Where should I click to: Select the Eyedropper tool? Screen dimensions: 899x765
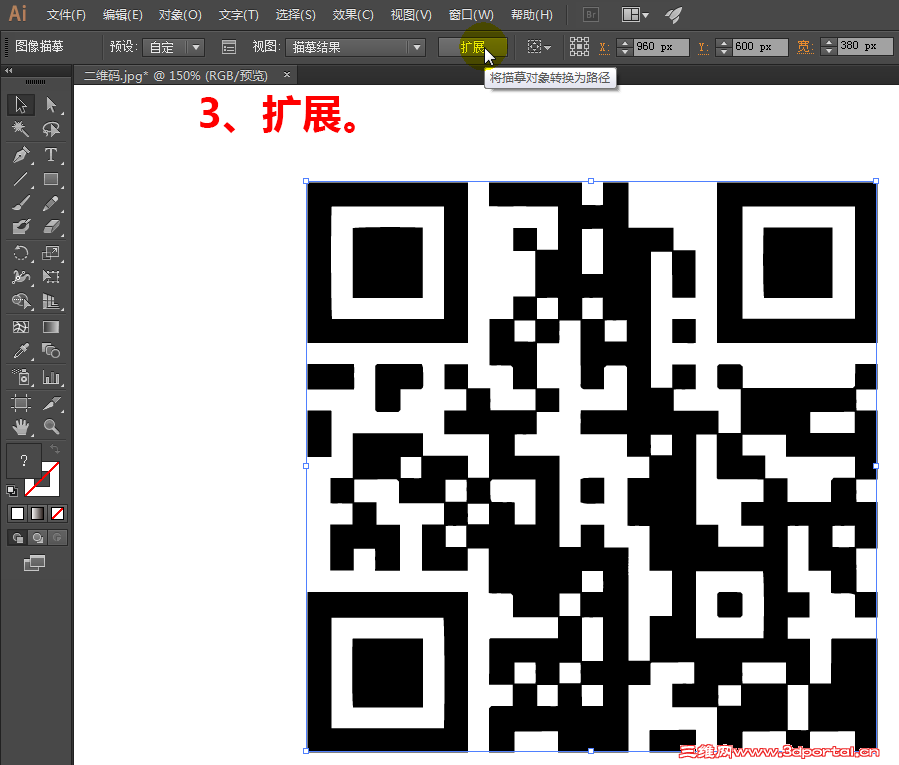click(x=21, y=351)
